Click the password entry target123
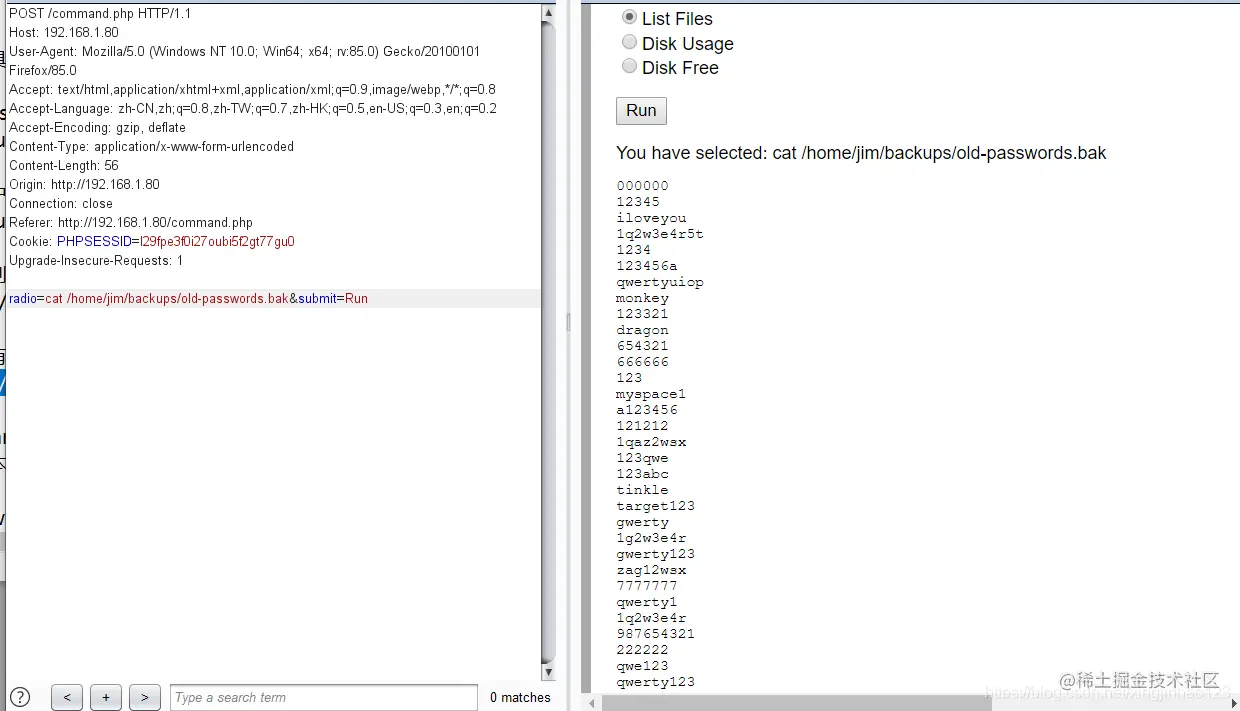The width and height of the screenshot is (1240, 711). [x=655, y=506]
